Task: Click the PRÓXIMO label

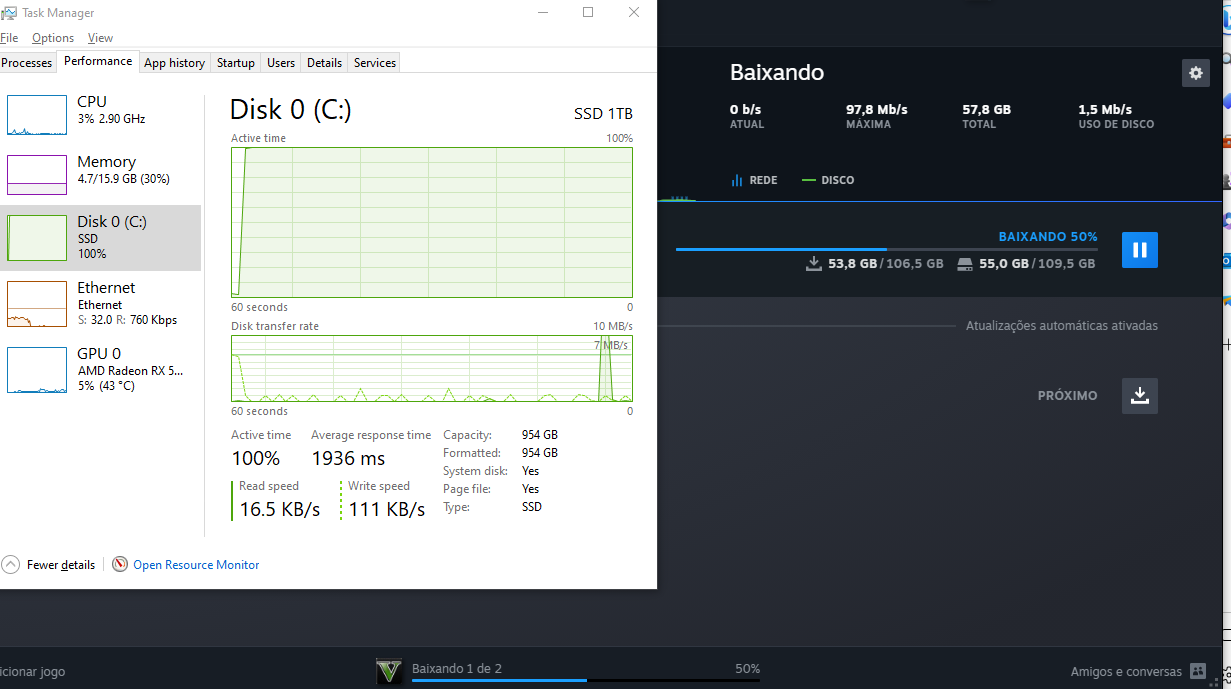Action: [1067, 396]
